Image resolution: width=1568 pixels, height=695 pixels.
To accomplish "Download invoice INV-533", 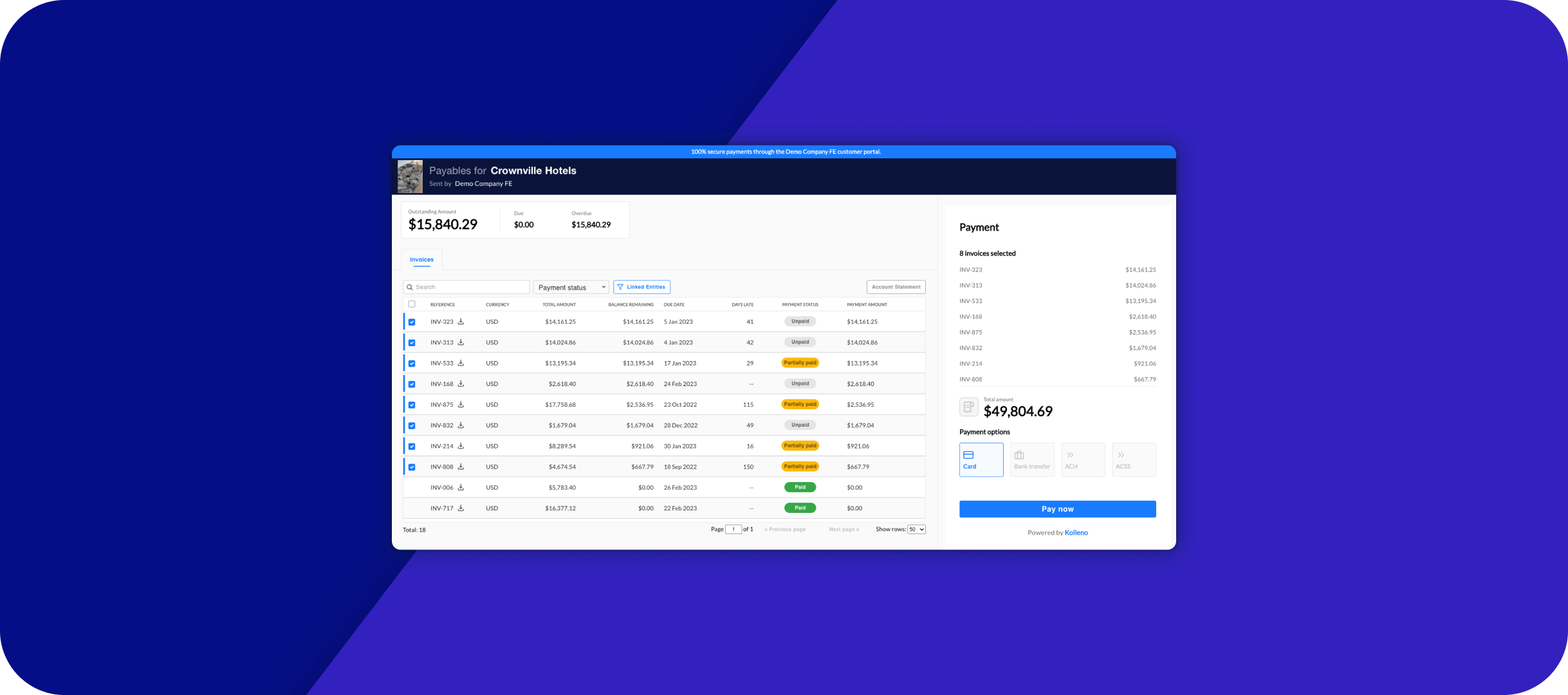I will pyautogui.click(x=461, y=363).
